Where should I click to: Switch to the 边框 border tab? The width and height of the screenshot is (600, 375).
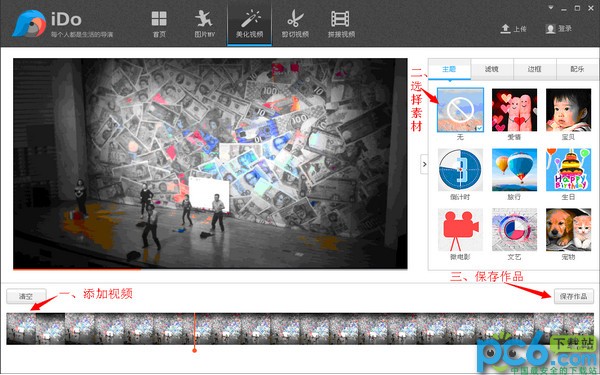pos(534,69)
